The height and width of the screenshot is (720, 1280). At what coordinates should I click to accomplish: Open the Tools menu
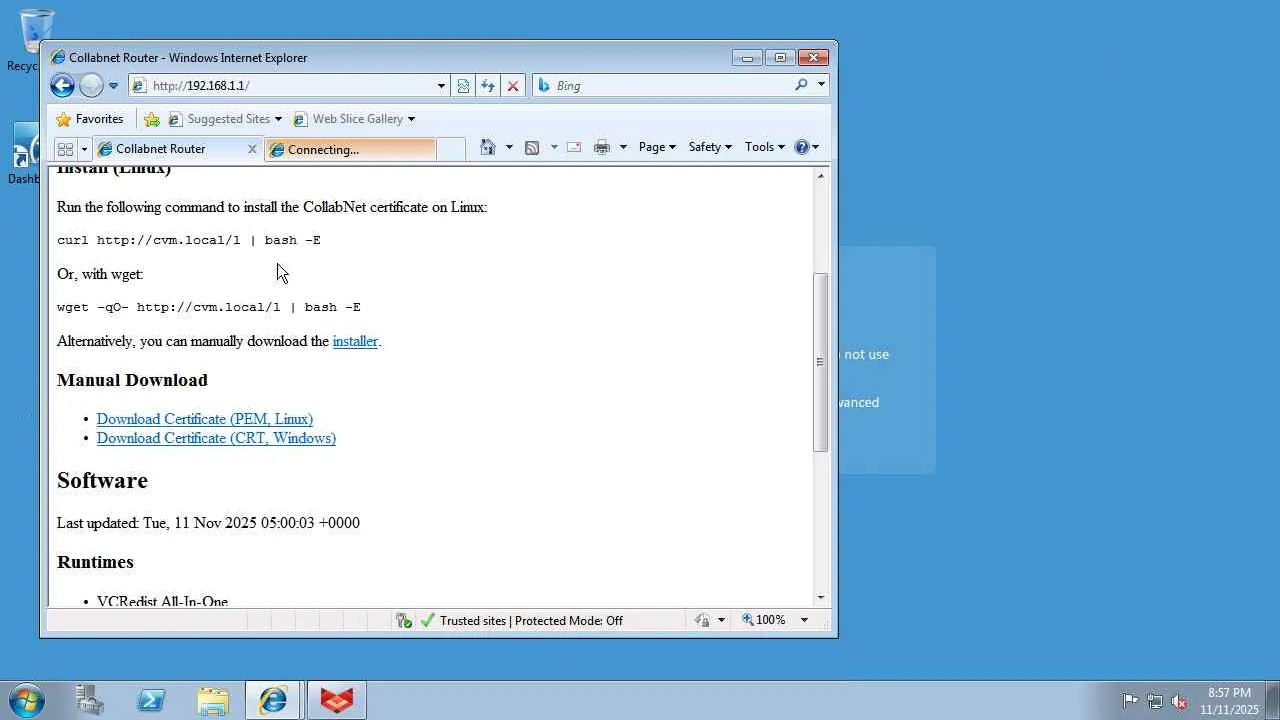point(765,147)
